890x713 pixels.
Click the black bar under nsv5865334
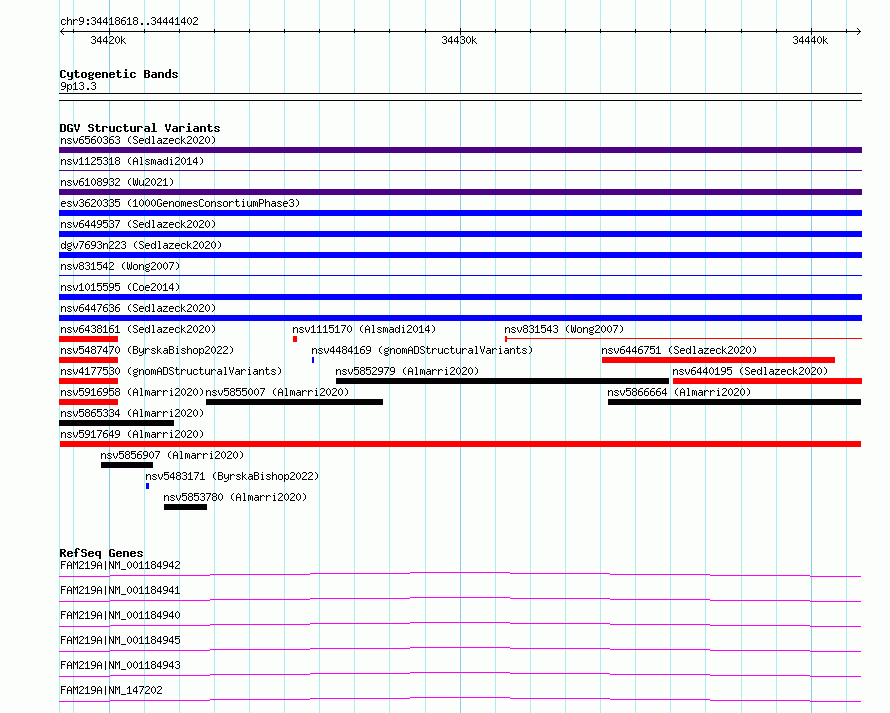click(x=116, y=423)
